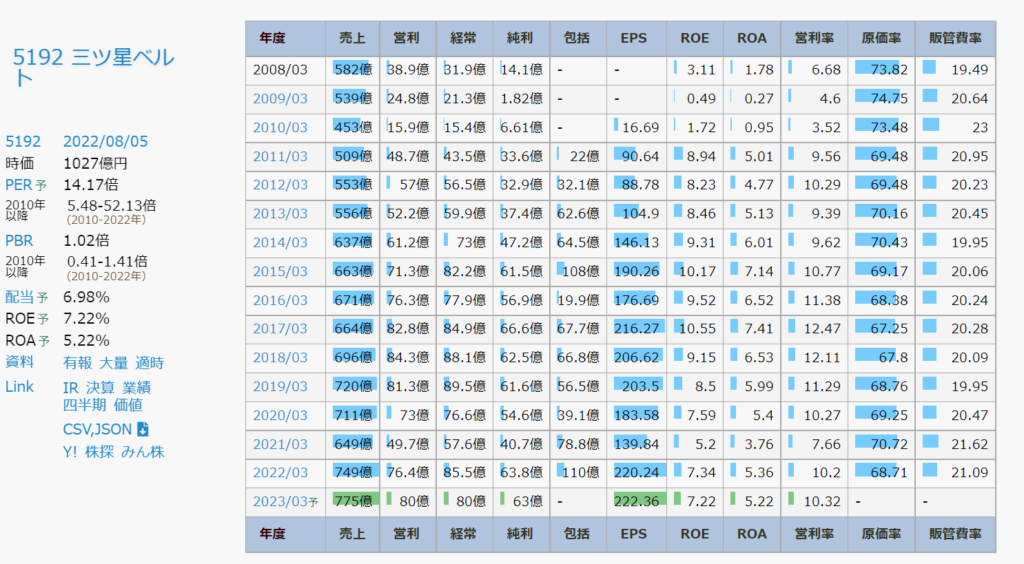Select the 2008/03 year cell
Image resolution: width=1024 pixels, height=564 pixels.
click(285, 70)
